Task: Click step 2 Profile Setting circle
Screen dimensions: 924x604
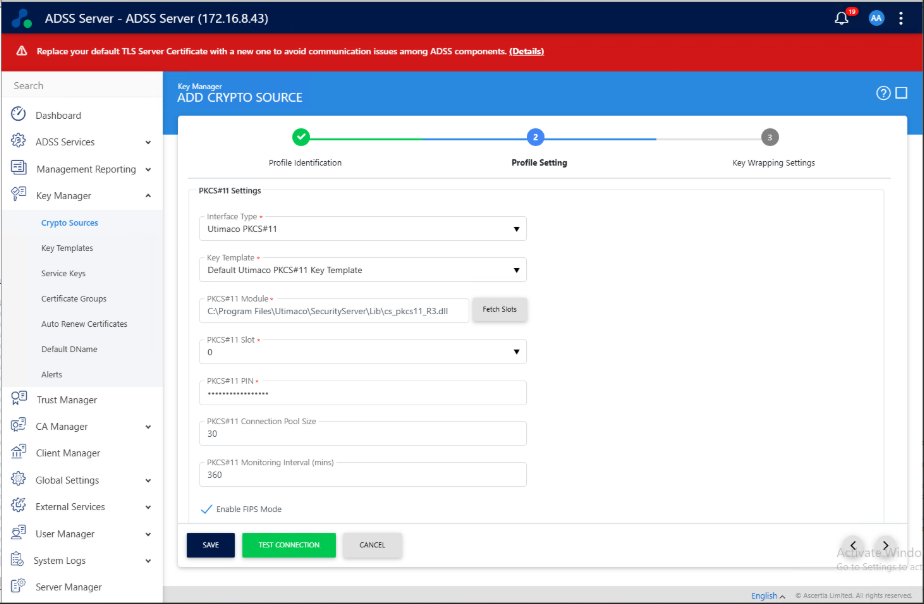Action: (x=535, y=137)
